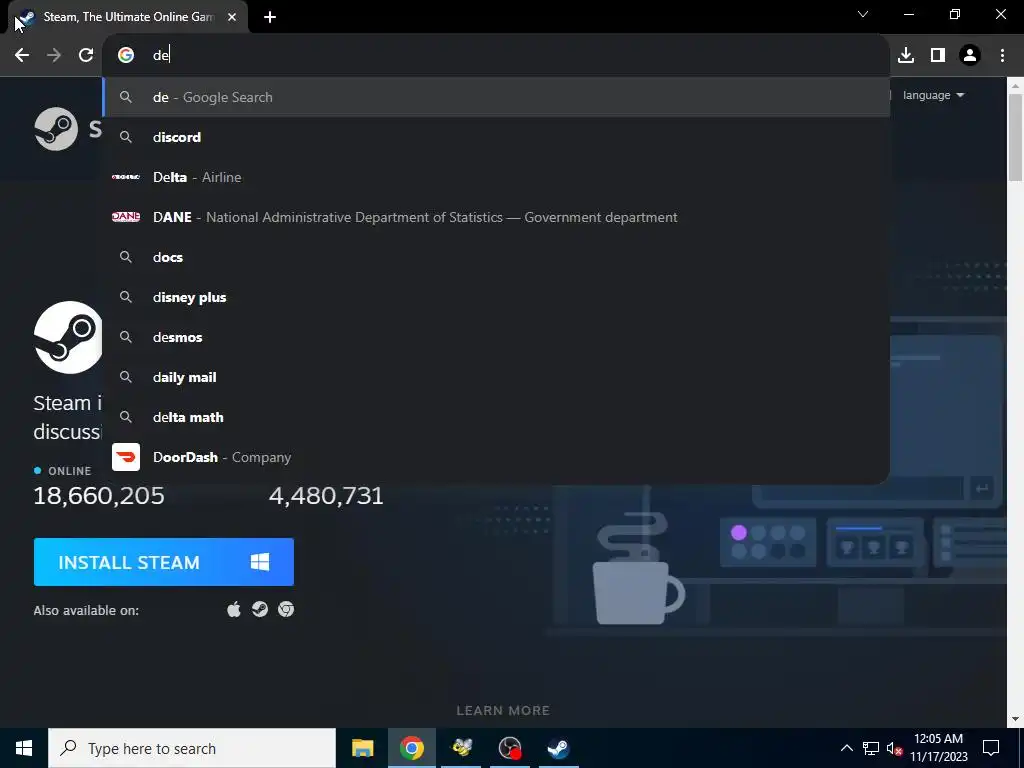The width and height of the screenshot is (1024, 768).
Task: Open File Explorer from the taskbar
Action: click(x=362, y=748)
